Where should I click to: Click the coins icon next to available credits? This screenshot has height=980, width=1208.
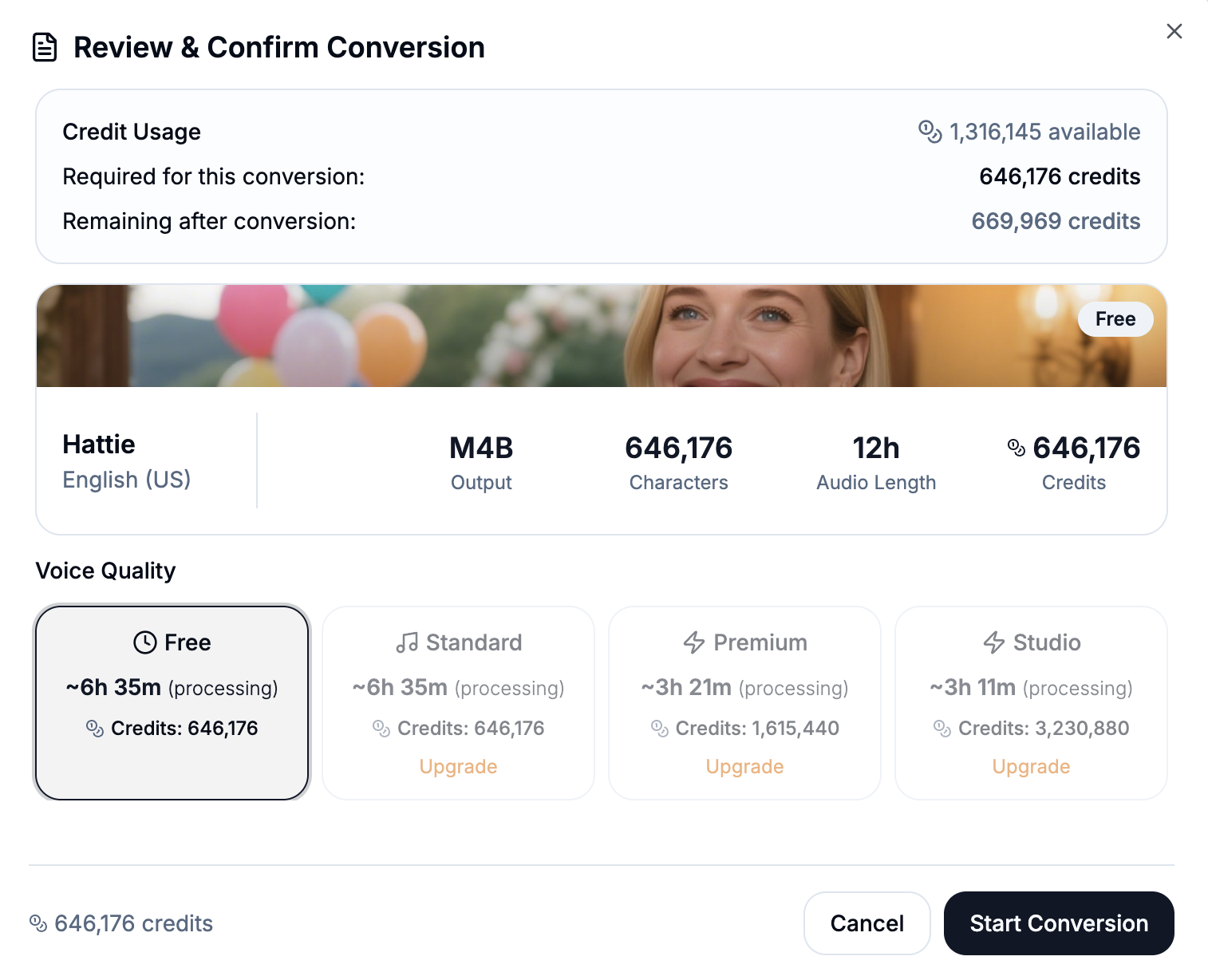coord(930,132)
